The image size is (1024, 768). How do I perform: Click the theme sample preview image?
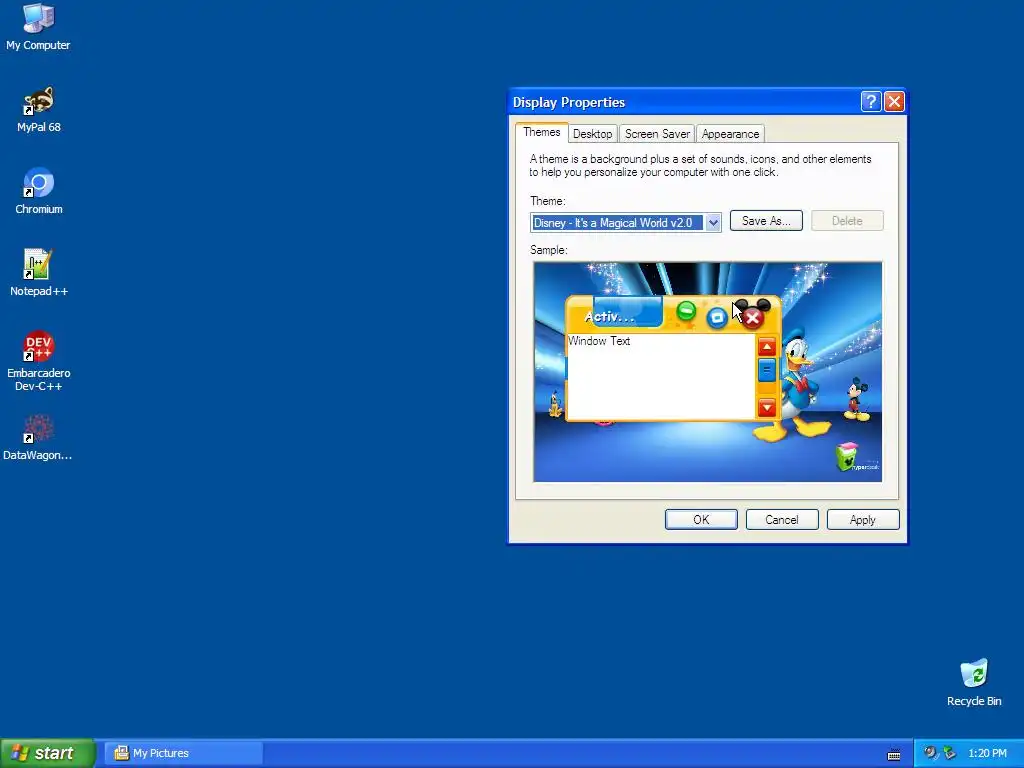click(x=707, y=372)
